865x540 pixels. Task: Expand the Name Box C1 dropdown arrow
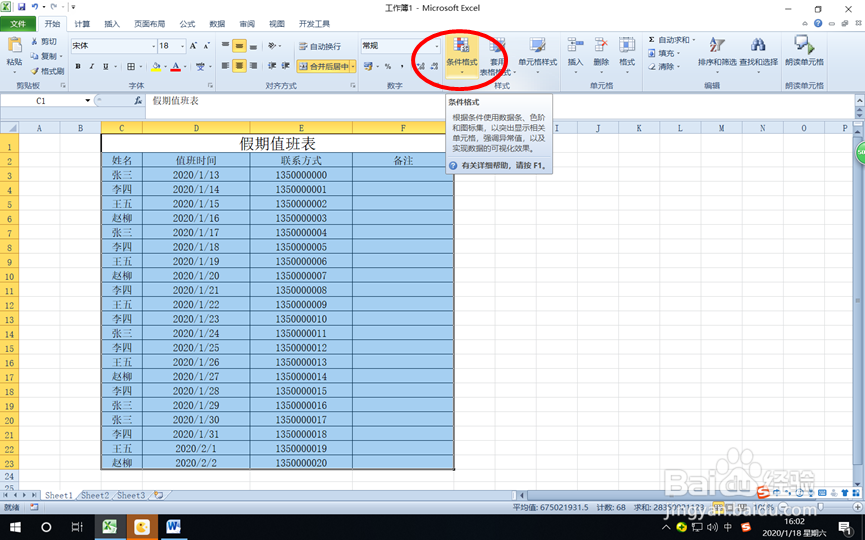(87, 100)
